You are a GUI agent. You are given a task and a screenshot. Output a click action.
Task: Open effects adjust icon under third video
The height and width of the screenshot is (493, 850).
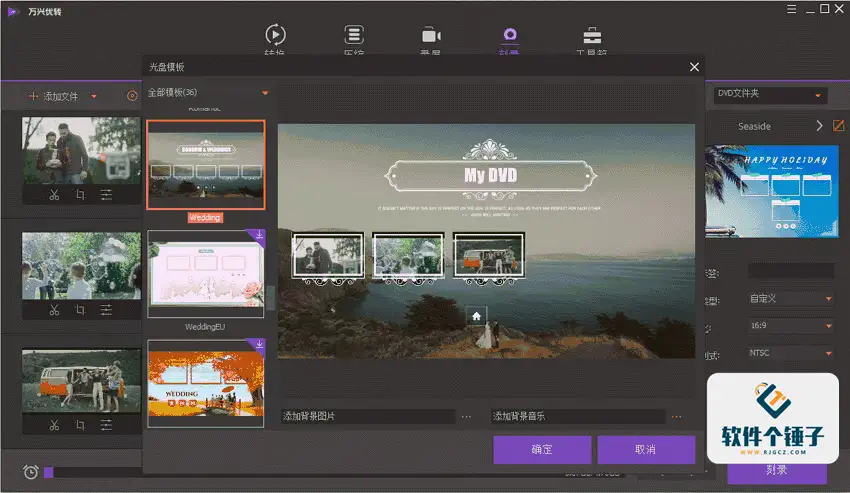(106, 425)
